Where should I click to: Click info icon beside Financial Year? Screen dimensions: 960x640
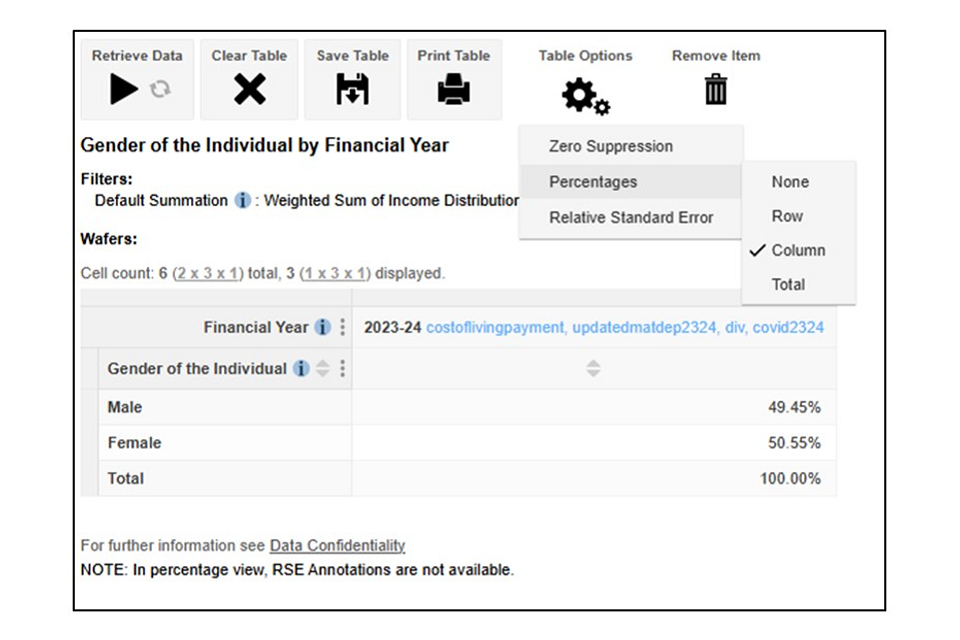click(x=322, y=327)
